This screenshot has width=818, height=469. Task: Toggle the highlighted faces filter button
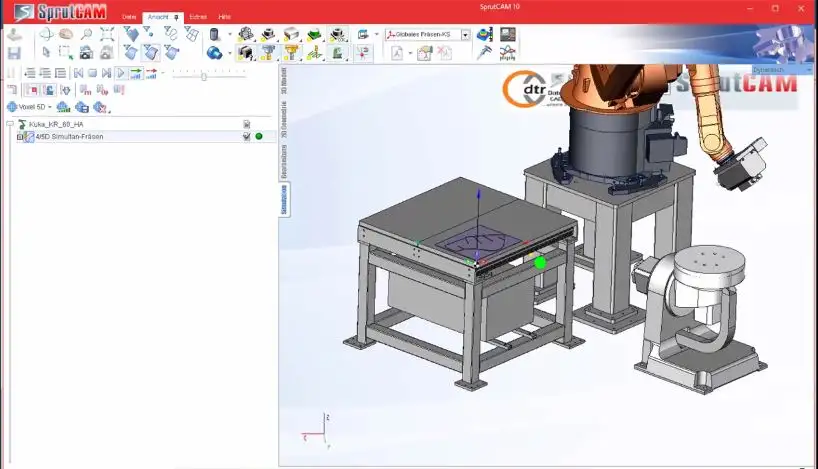(150, 53)
